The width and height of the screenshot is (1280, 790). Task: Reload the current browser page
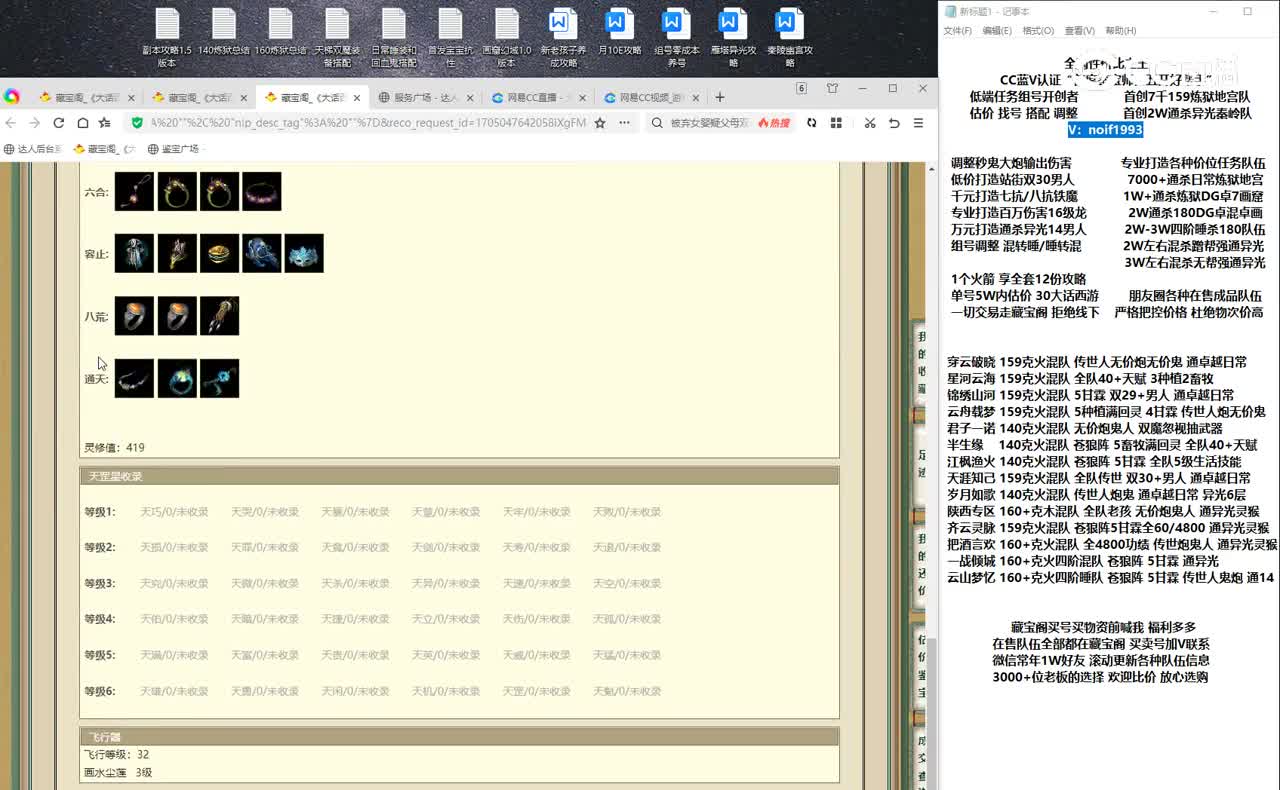pyautogui.click(x=59, y=123)
